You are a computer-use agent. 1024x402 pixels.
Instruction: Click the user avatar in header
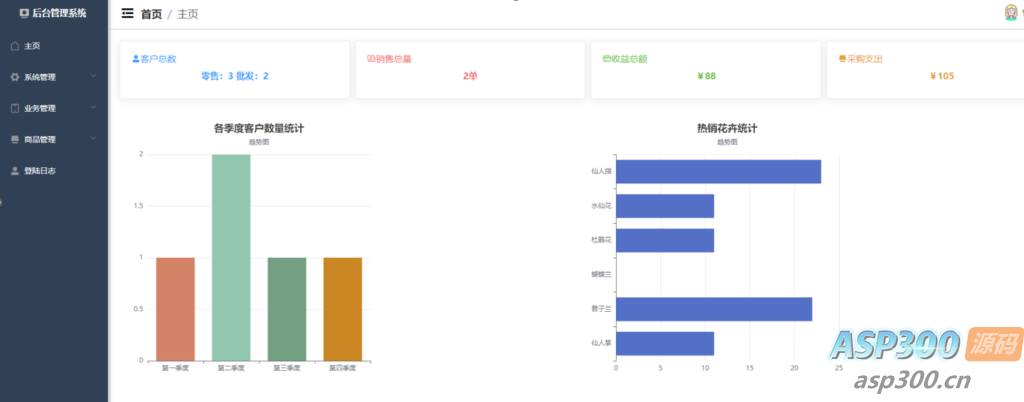click(1010, 13)
